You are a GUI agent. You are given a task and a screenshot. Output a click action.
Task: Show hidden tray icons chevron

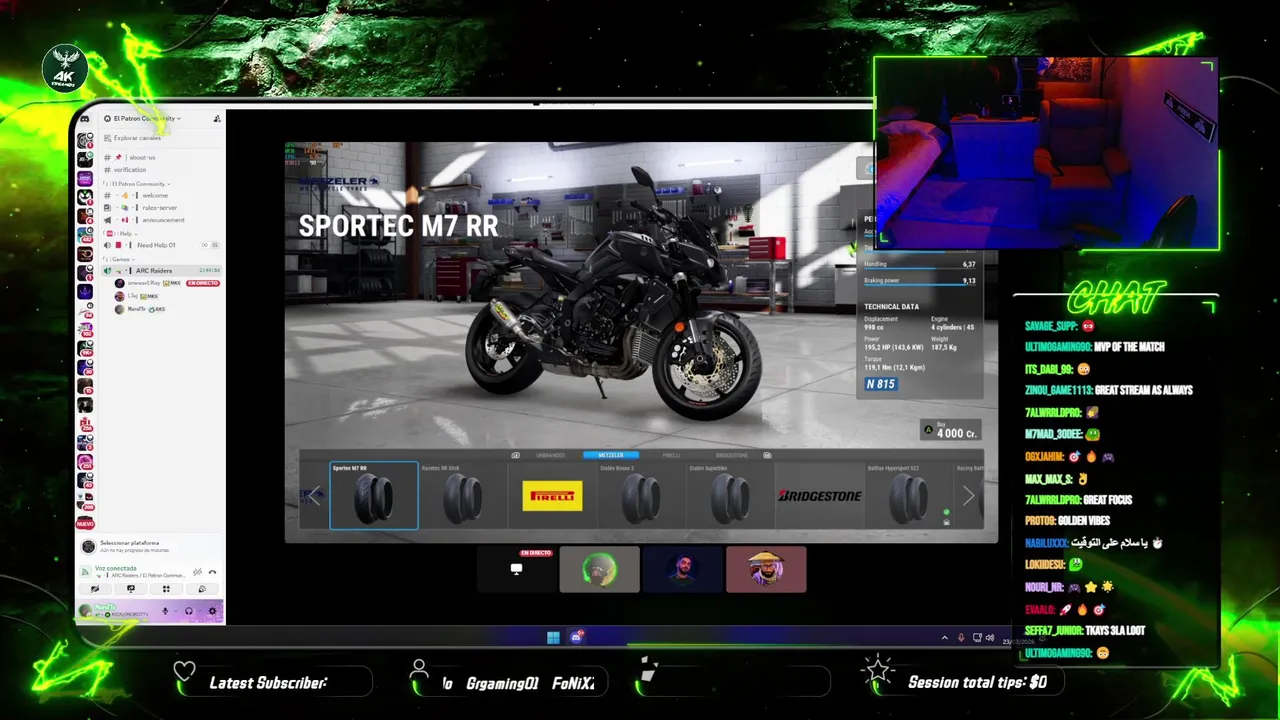pyautogui.click(x=944, y=638)
